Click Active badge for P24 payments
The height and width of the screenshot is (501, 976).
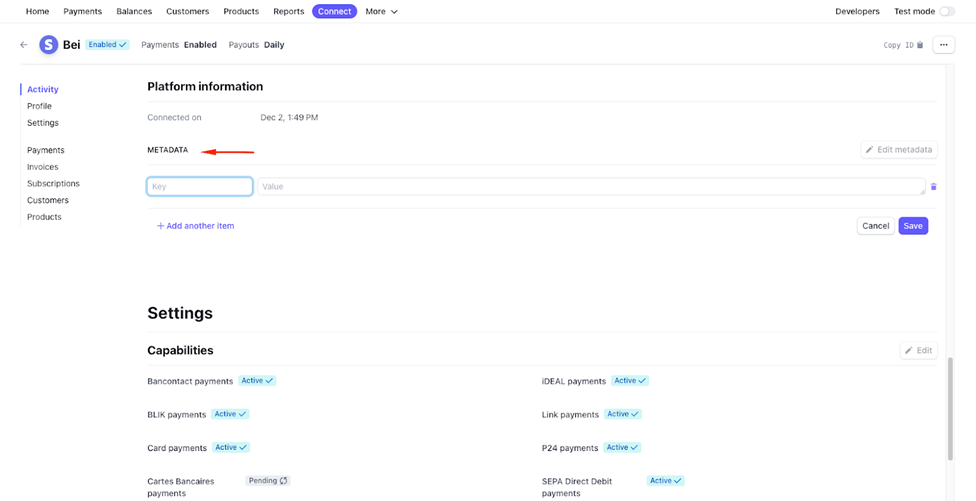pyautogui.click(x=622, y=447)
